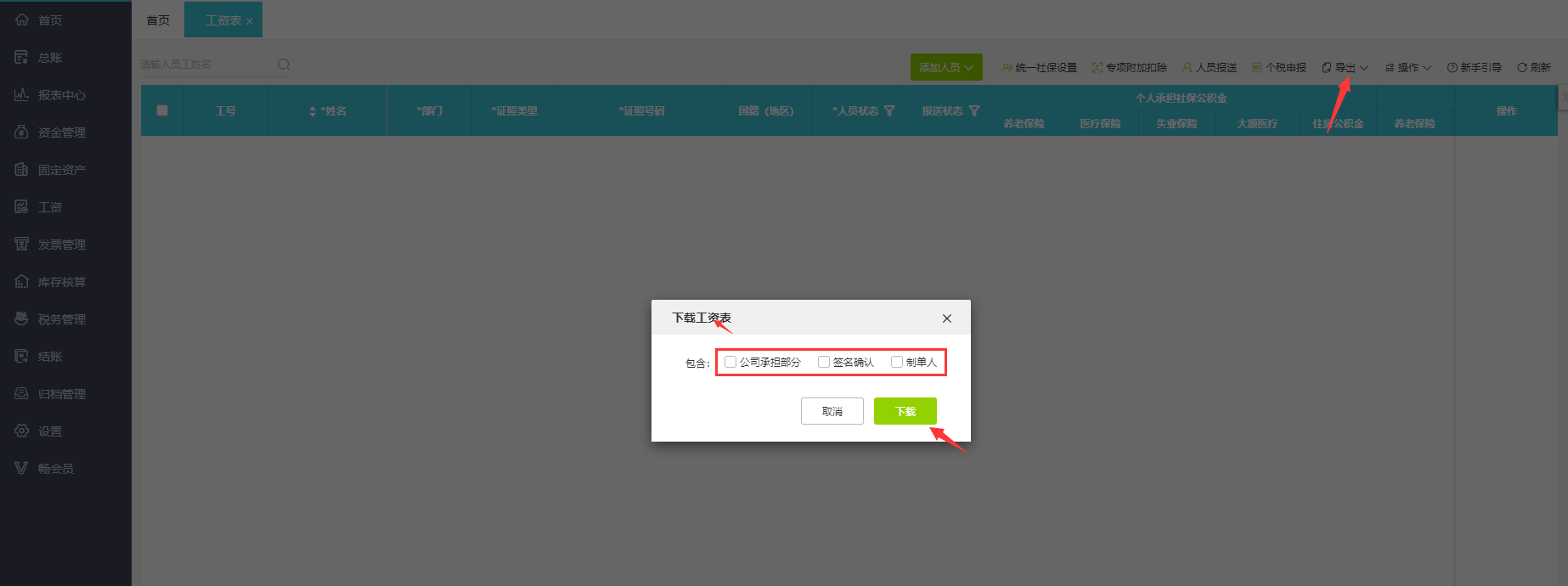The image size is (1568, 586).
Task: Expand the 添加人员 dropdown button
Action: pos(946,67)
